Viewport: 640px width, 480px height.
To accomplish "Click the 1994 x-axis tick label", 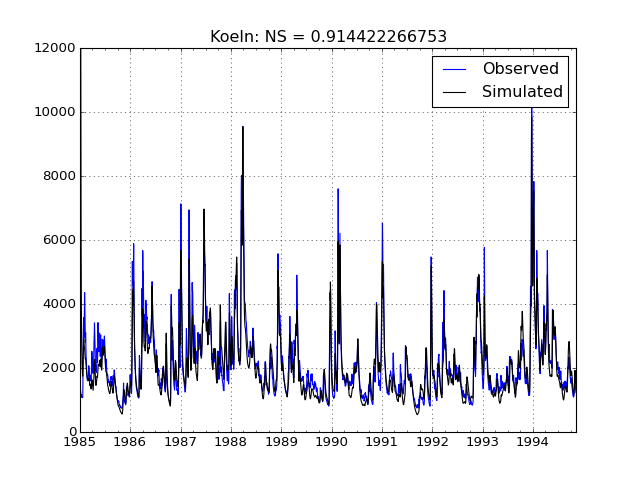I will click(533, 441).
